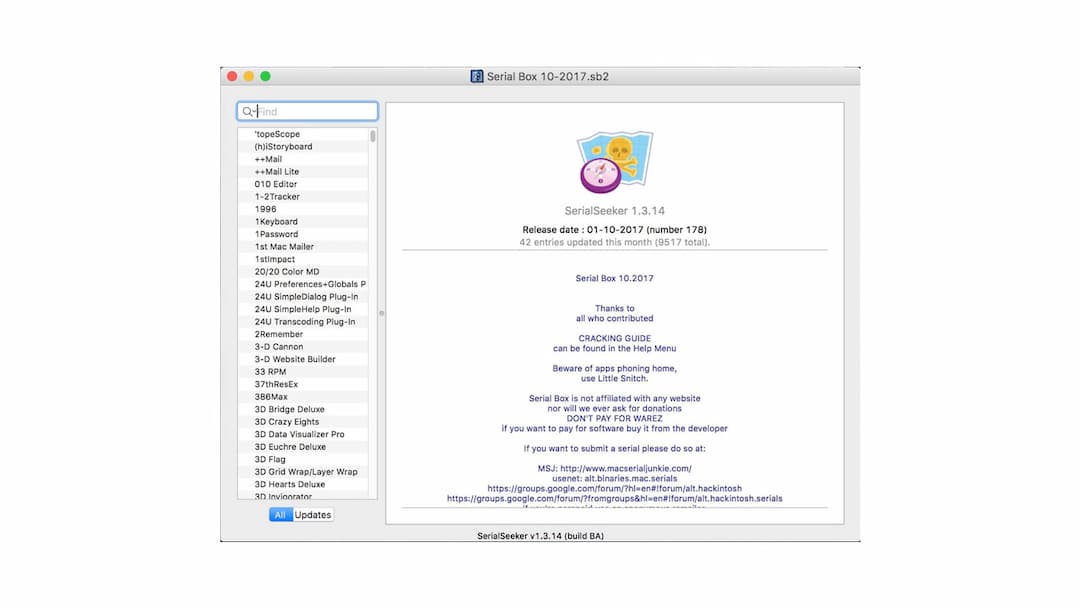
Task: Click the document icon in the title bar
Action: tap(475, 75)
